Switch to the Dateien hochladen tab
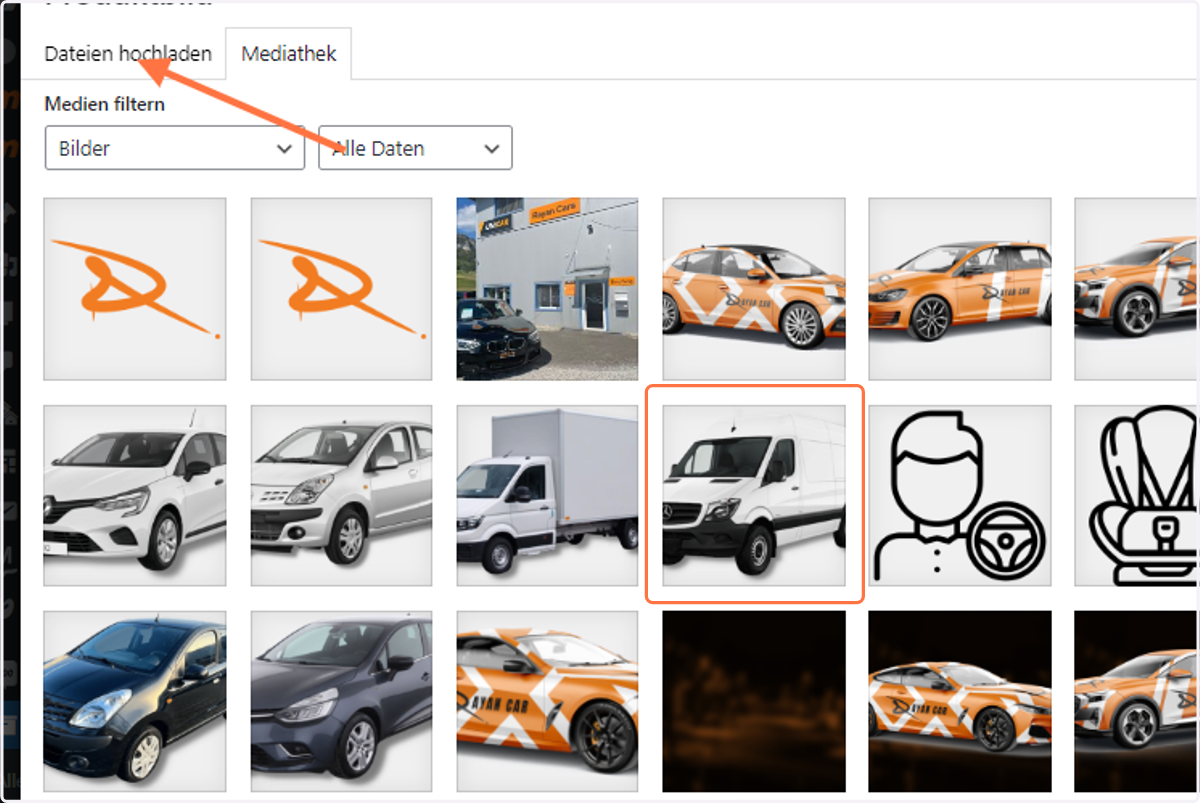The width and height of the screenshot is (1200, 803). [128, 54]
